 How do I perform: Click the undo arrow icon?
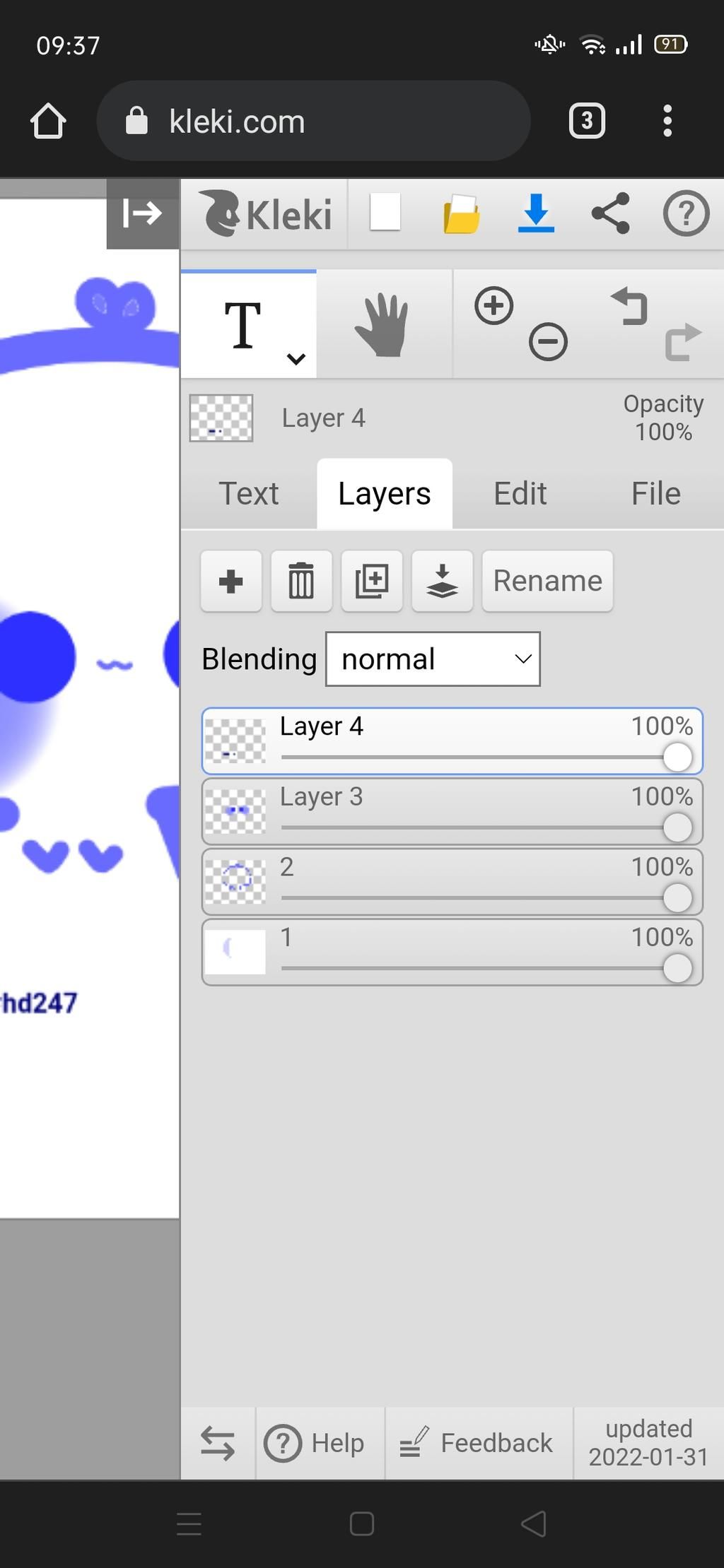(x=629, y=306)
